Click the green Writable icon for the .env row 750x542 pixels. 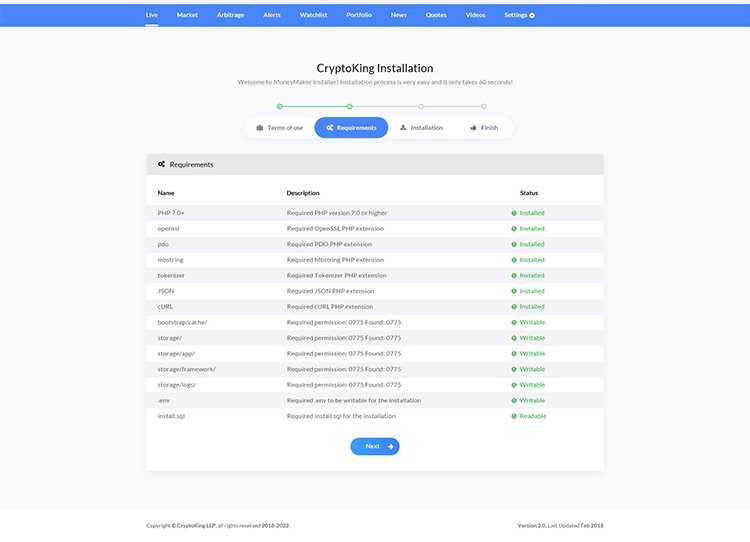[514, 400]
